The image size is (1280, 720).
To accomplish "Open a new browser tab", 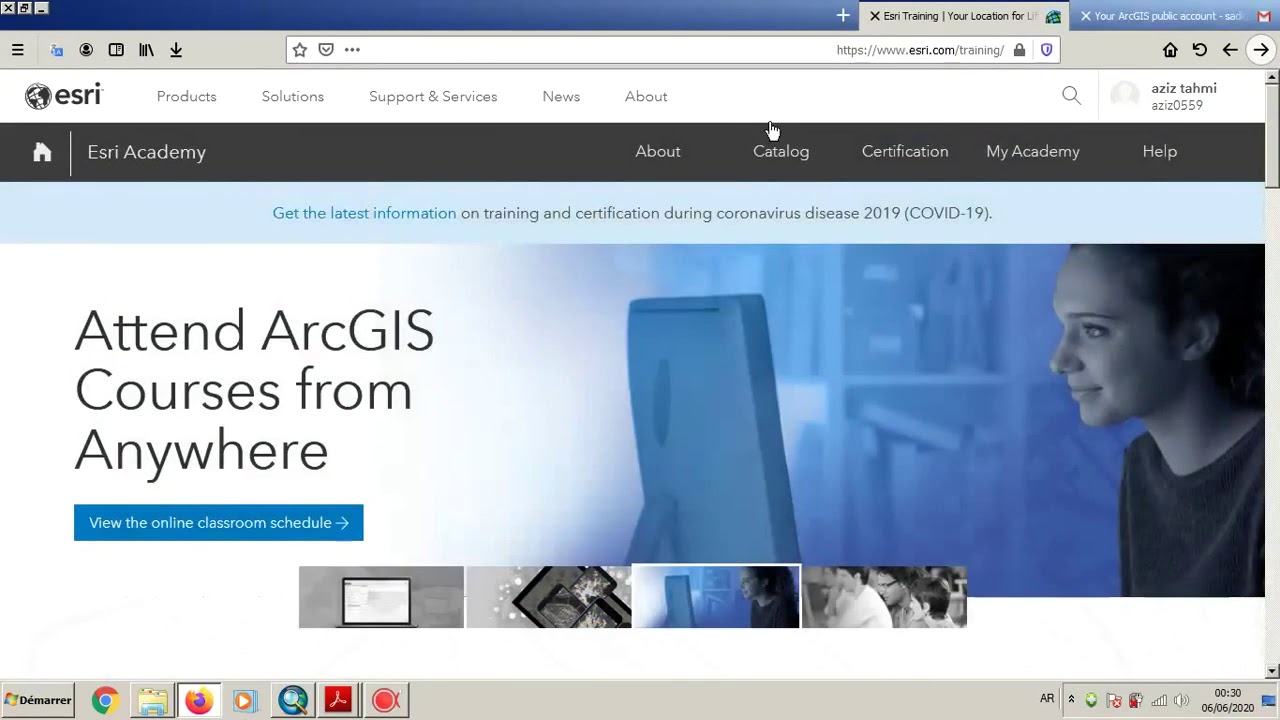I will 843,16.
